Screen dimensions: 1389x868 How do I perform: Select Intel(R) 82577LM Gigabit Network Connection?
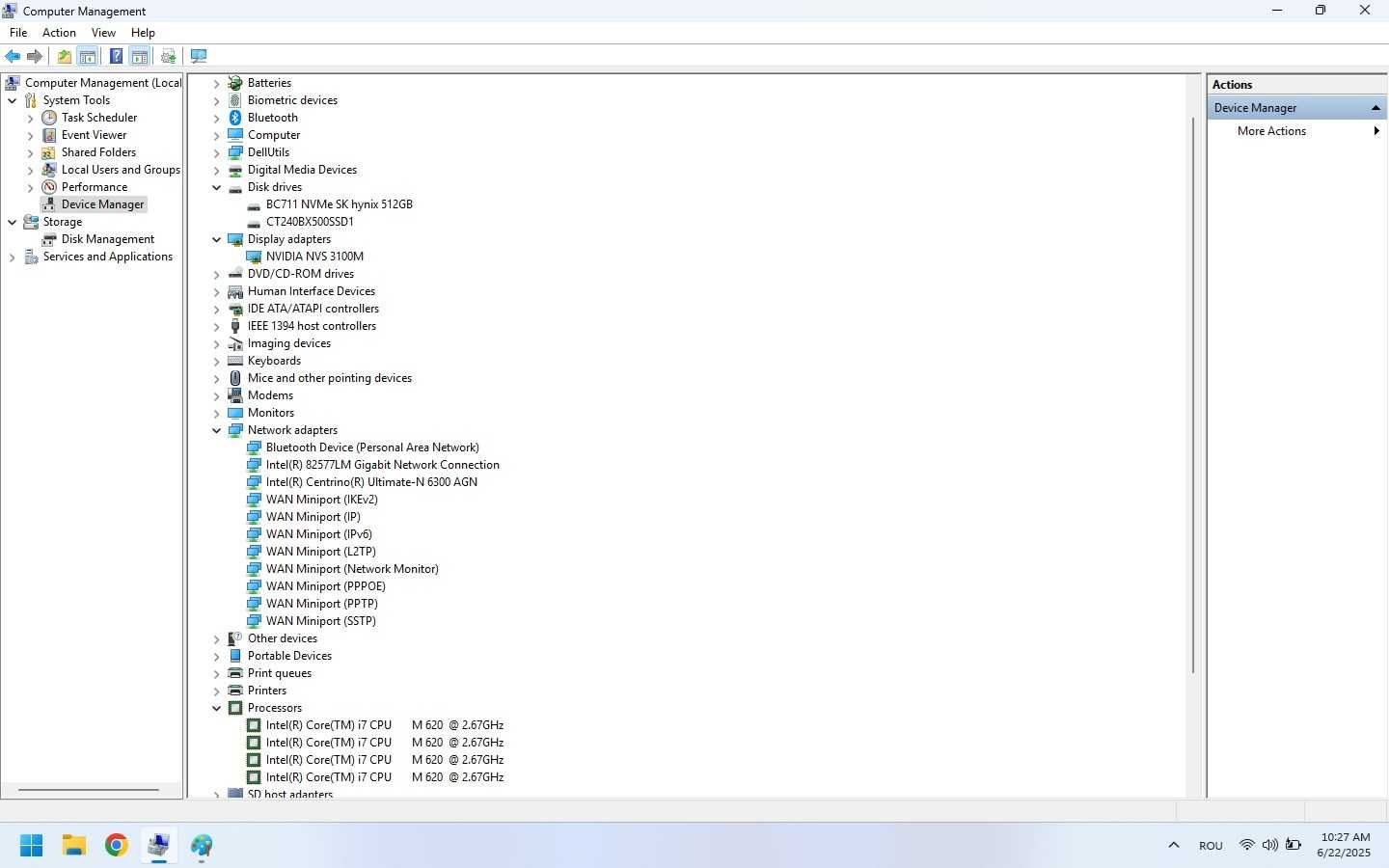tap(382, 465)
